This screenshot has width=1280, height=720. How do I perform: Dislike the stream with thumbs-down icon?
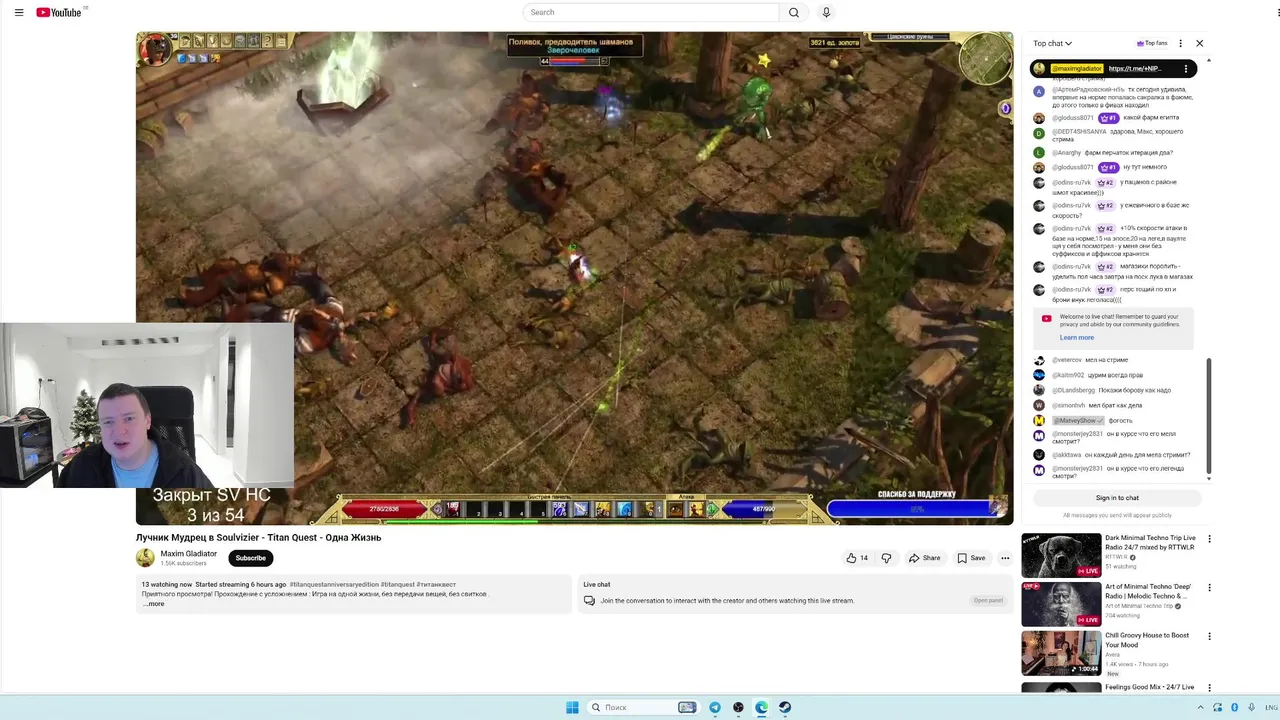pyautogui.click(x=886, y=558)
